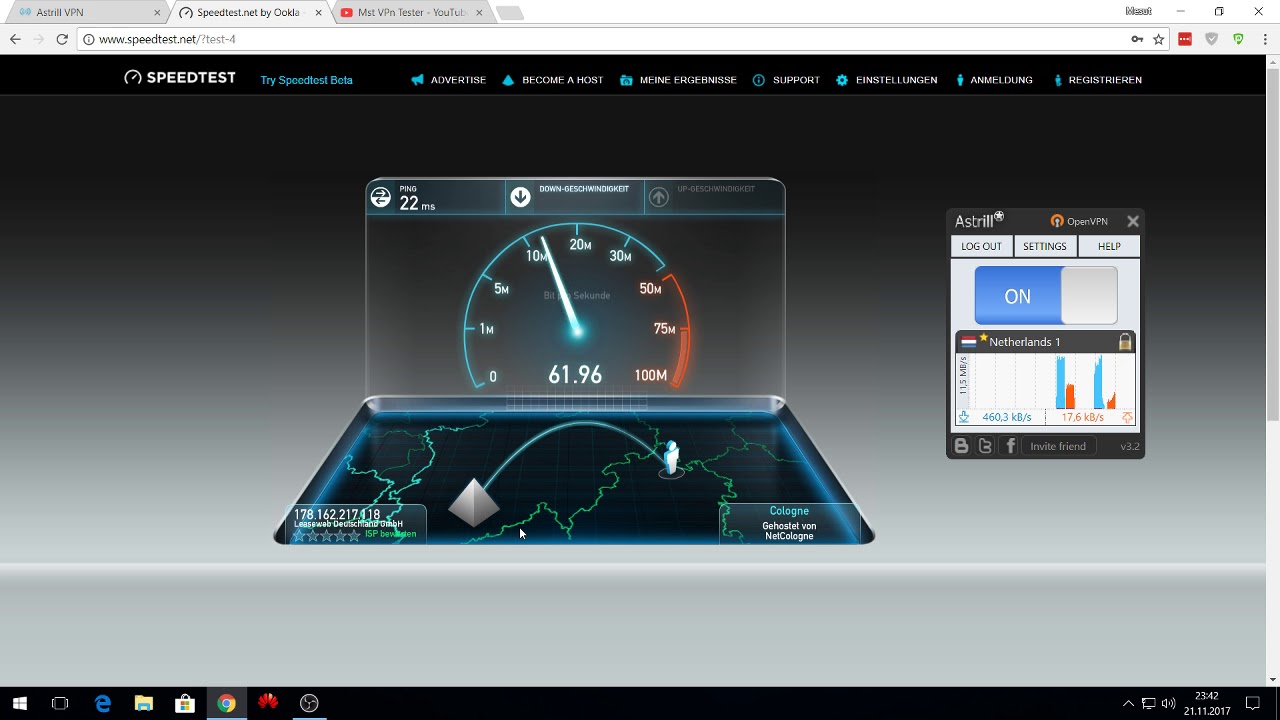The height and width of the screenshot is (720, 1280).
Task: Open the Huawei app on taskbar
Action: click(267, 703)
